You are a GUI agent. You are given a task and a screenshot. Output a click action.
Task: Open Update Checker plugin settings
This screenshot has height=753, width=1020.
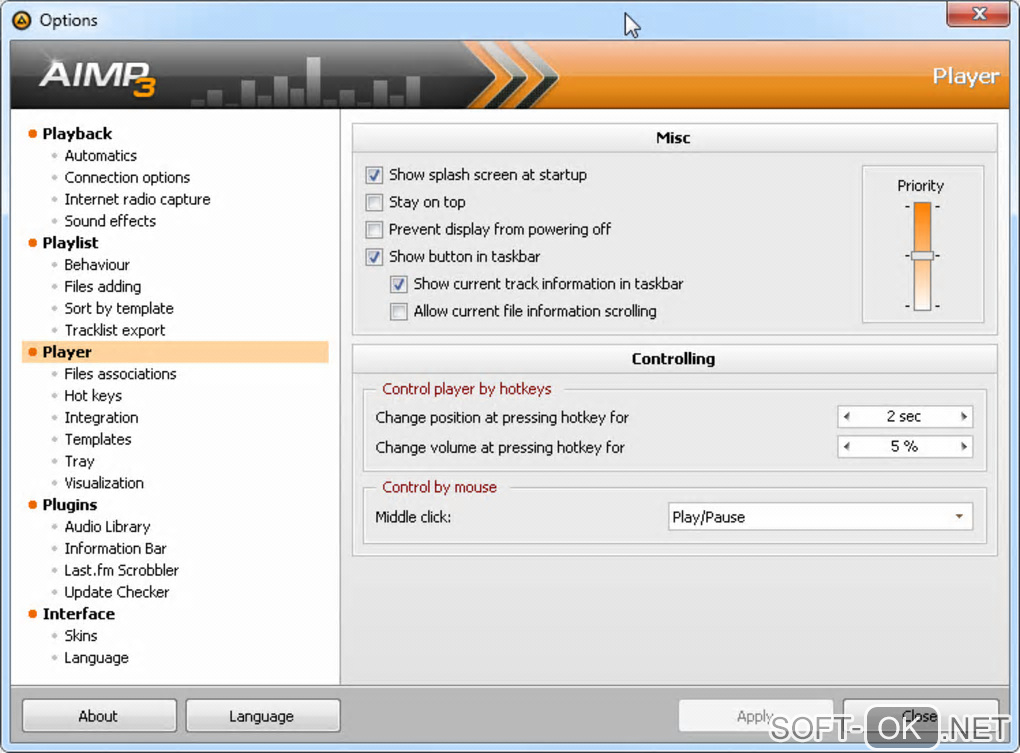pyautogui.click(x=116, y=592)
